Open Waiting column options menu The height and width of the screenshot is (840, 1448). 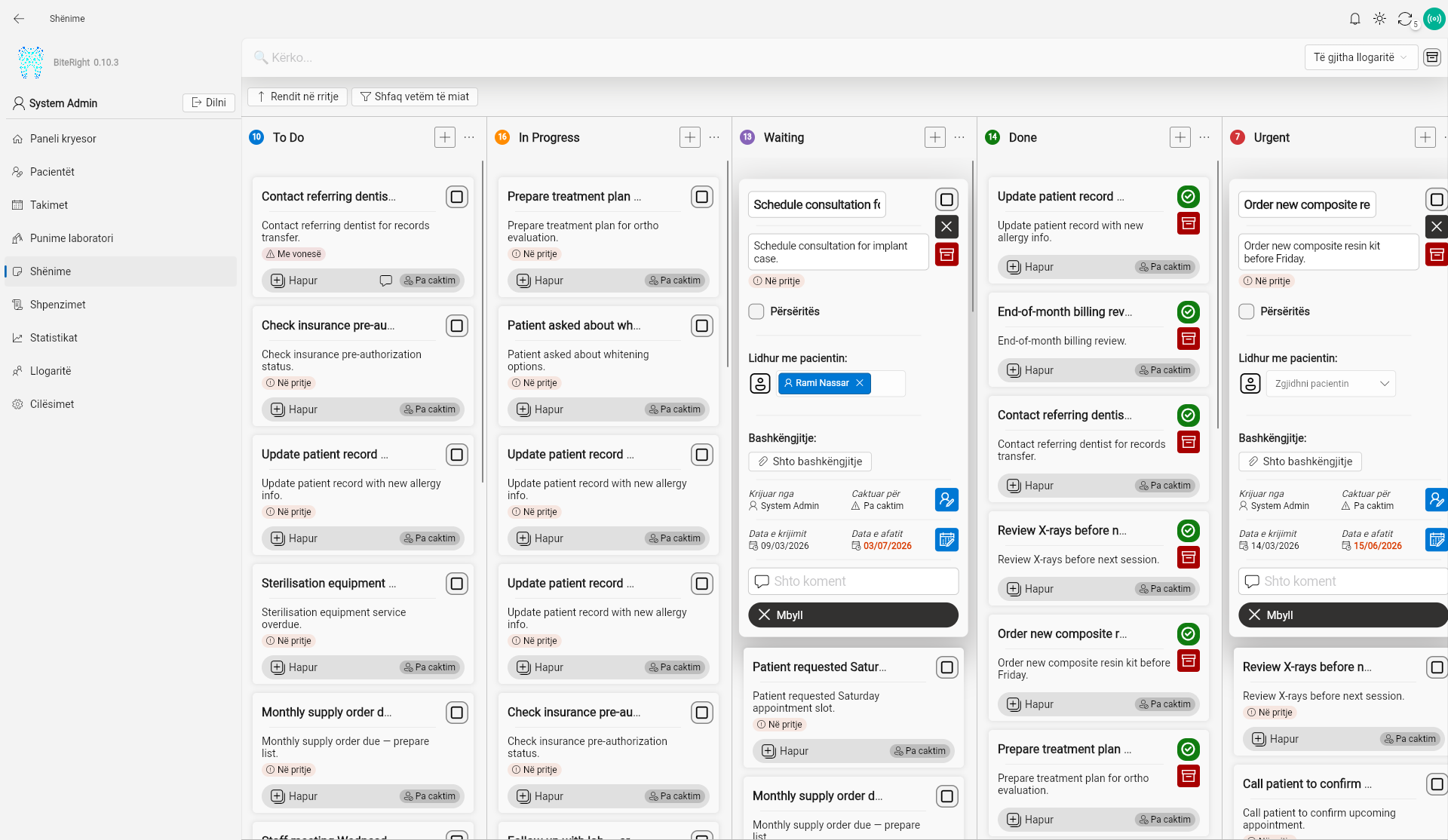click(959, 137)
